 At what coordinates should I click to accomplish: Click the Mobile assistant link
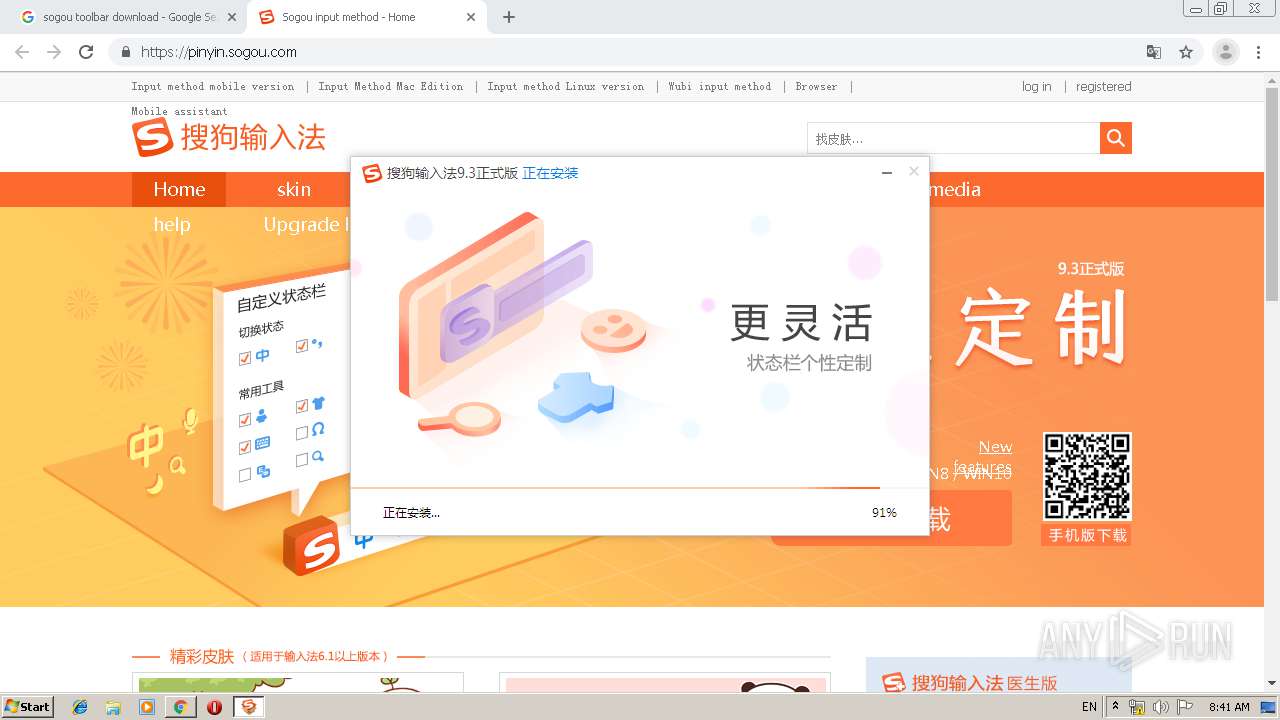[180, 111]
